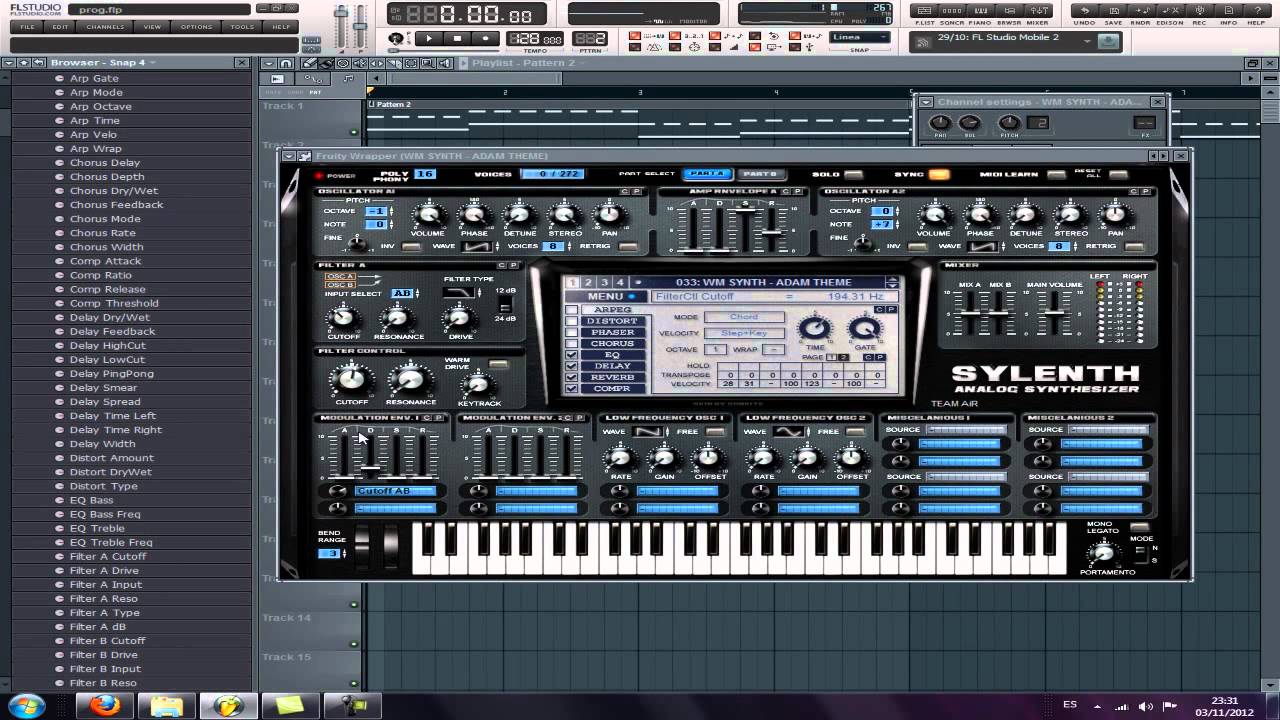Select the playlist Paint brush tool

click(x=326, y=63)
